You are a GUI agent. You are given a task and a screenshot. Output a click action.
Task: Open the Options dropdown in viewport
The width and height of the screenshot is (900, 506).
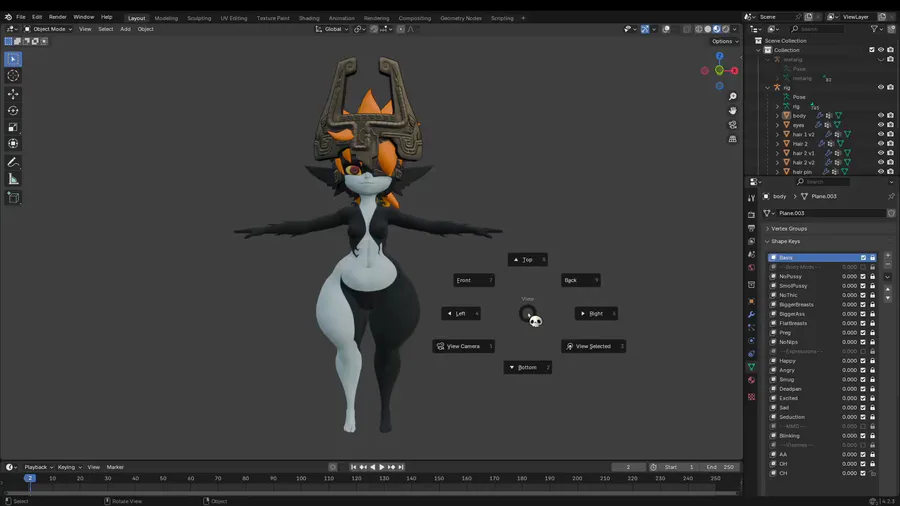(725, 41)
